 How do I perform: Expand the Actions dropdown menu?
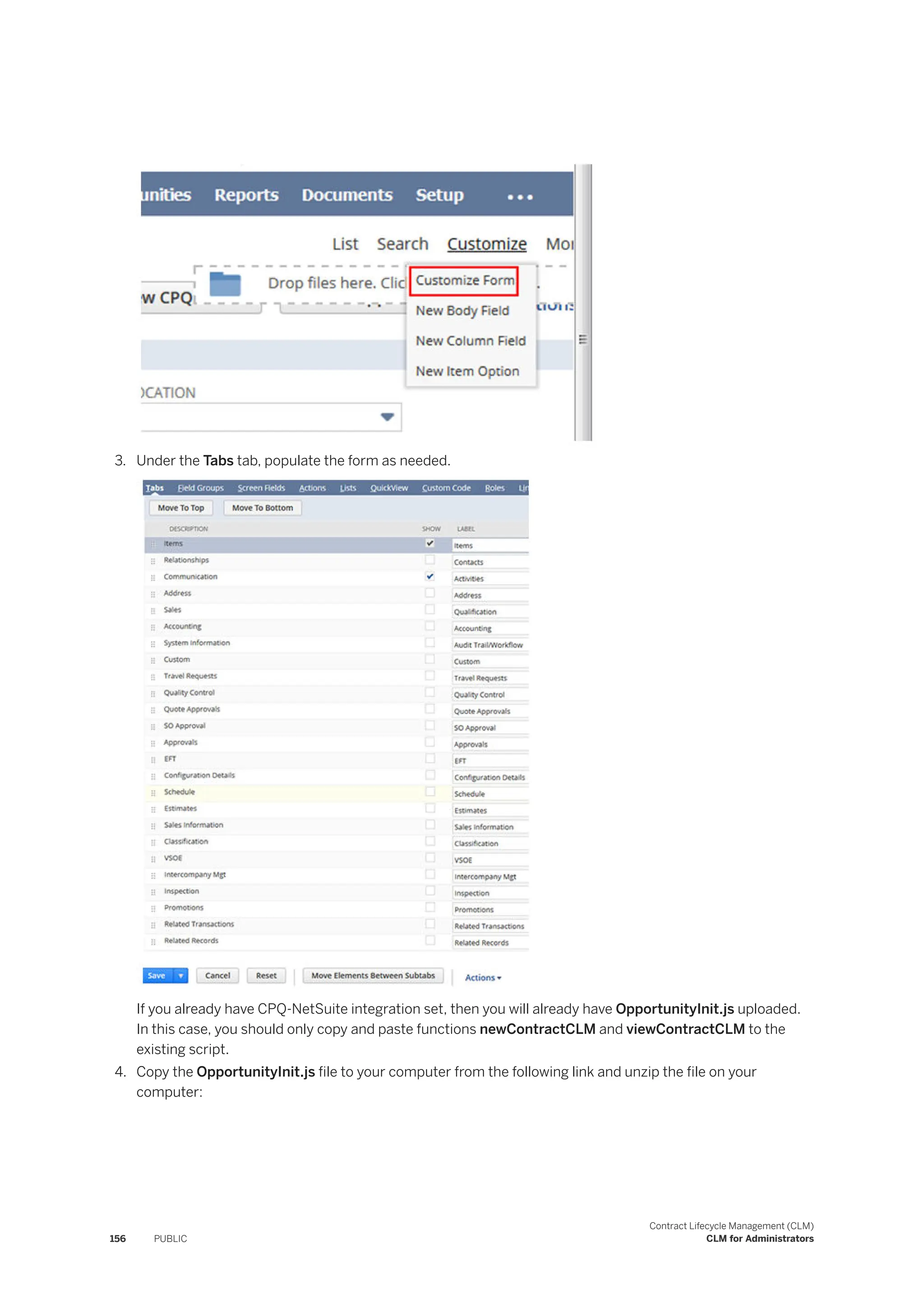(483, 978)
